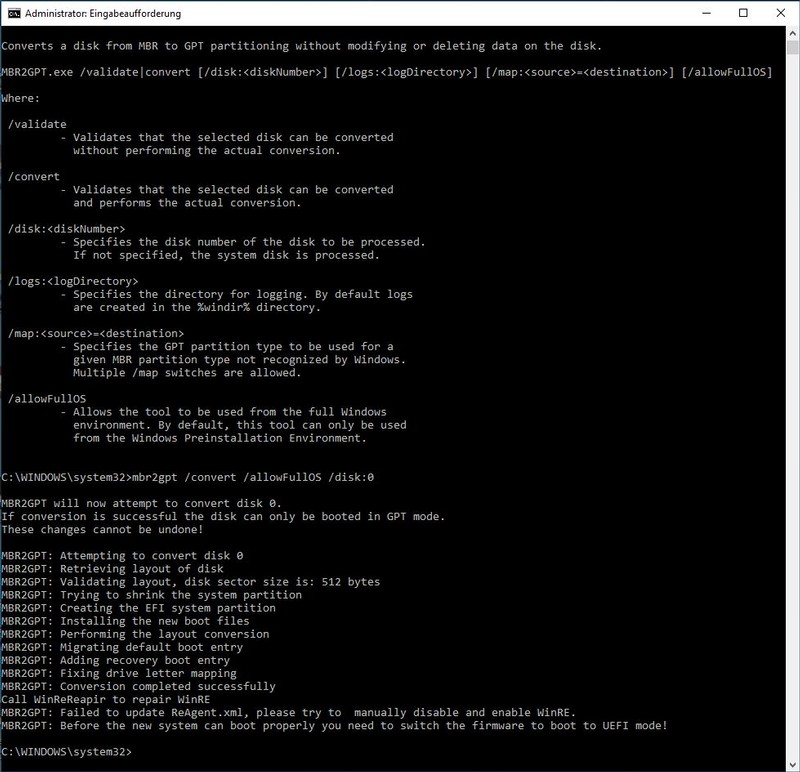This screenshot has width=800, height=772.
Task: Click 'MBR2GPT: Retrieving layout of disk'
Action: point(112,568)
